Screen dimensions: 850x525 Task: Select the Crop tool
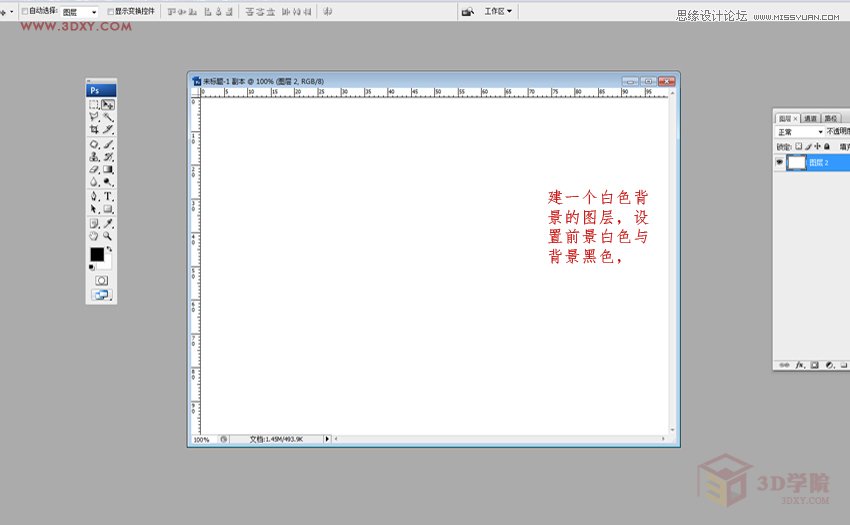coord(94,129)
